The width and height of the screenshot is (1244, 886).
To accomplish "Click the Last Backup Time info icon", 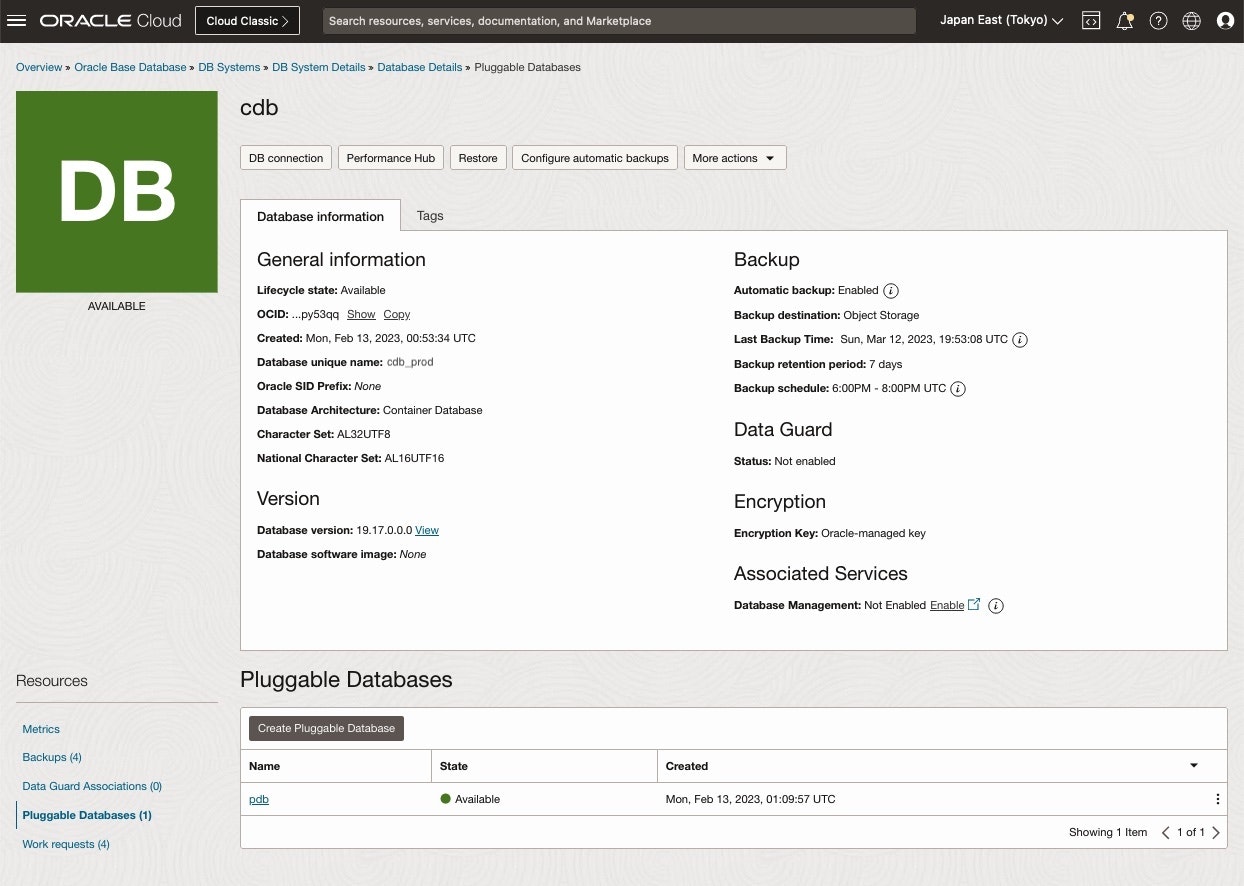I will point(1020,340).
